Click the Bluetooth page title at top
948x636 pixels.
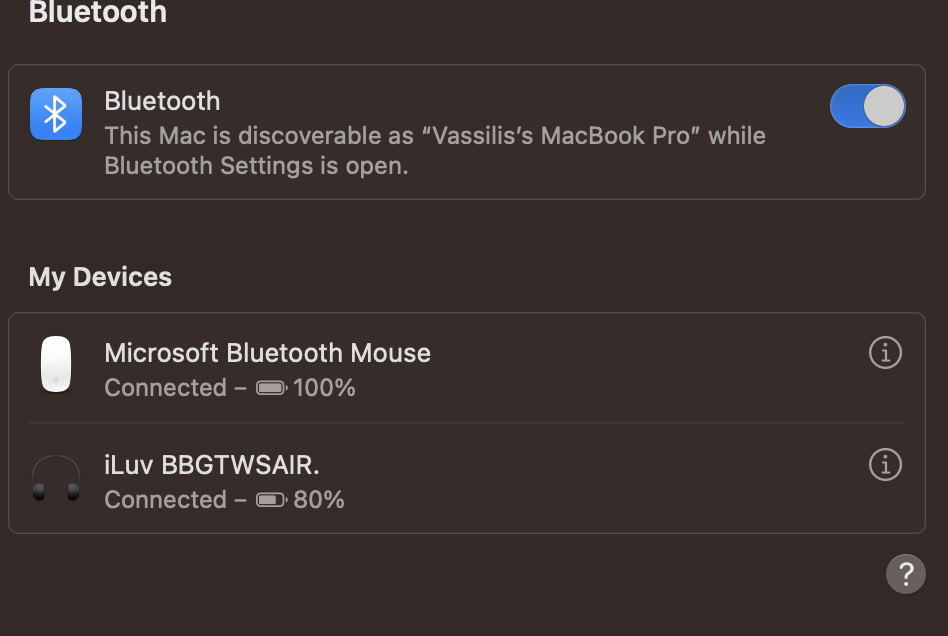coord(98,13)
